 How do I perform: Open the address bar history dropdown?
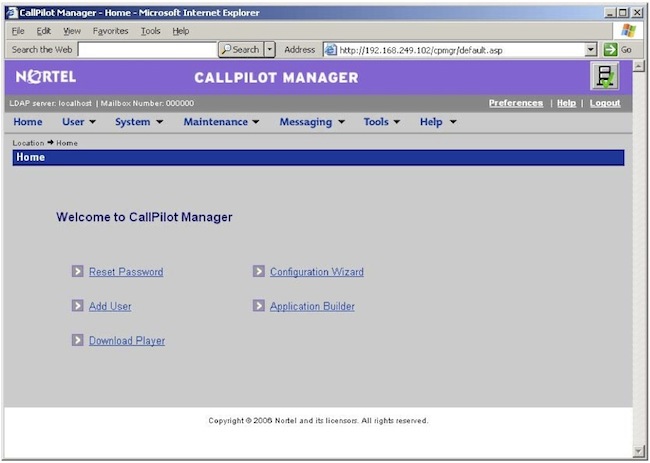[x=591, y=50]
